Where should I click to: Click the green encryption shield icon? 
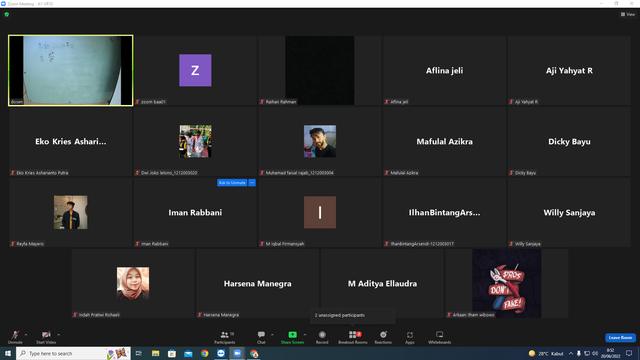[7, 14]
